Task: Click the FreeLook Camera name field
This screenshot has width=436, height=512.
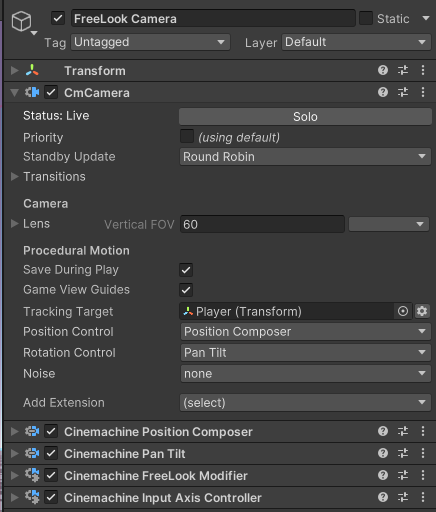Action: click(x=213, y=18)
